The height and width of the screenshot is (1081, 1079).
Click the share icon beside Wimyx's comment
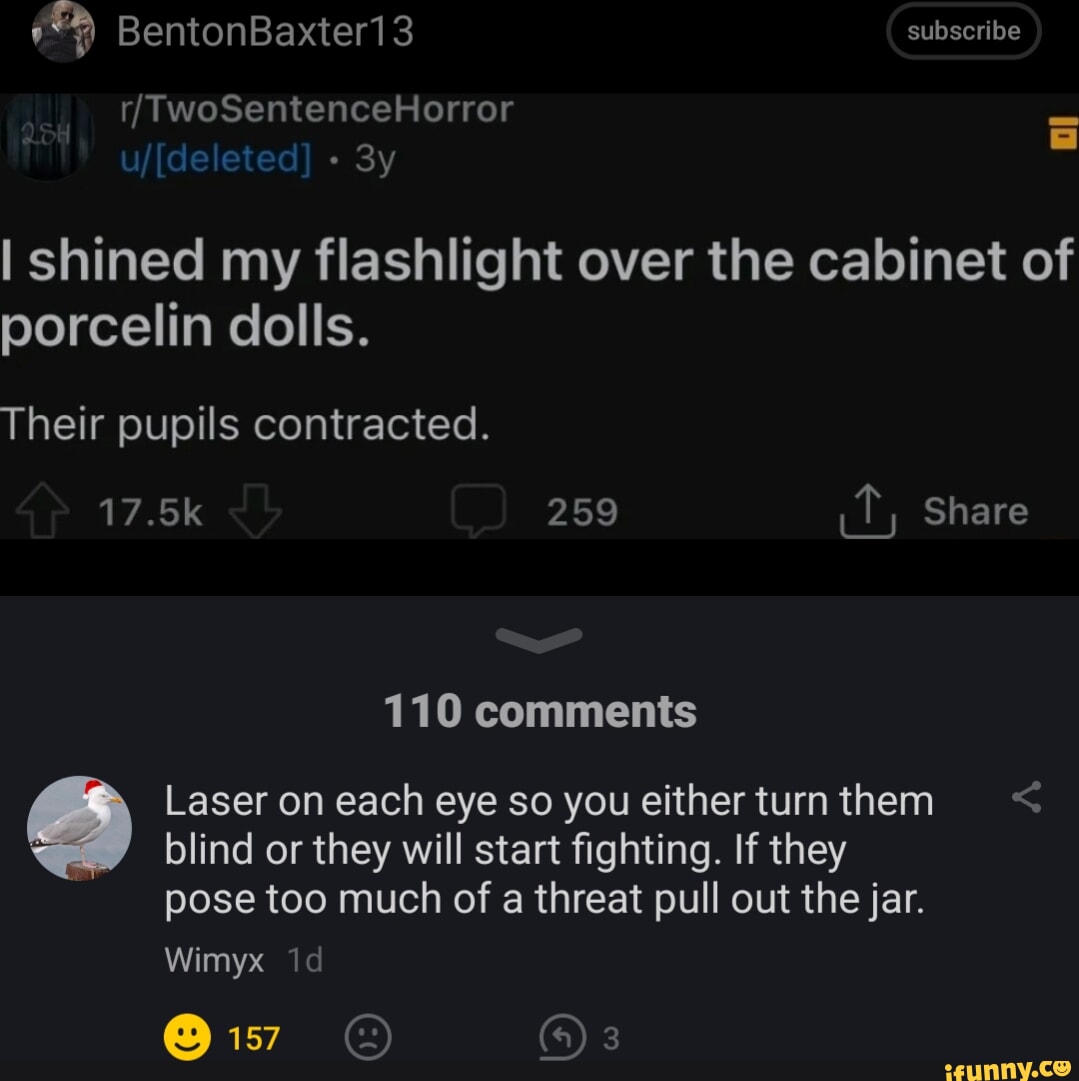1026,797
